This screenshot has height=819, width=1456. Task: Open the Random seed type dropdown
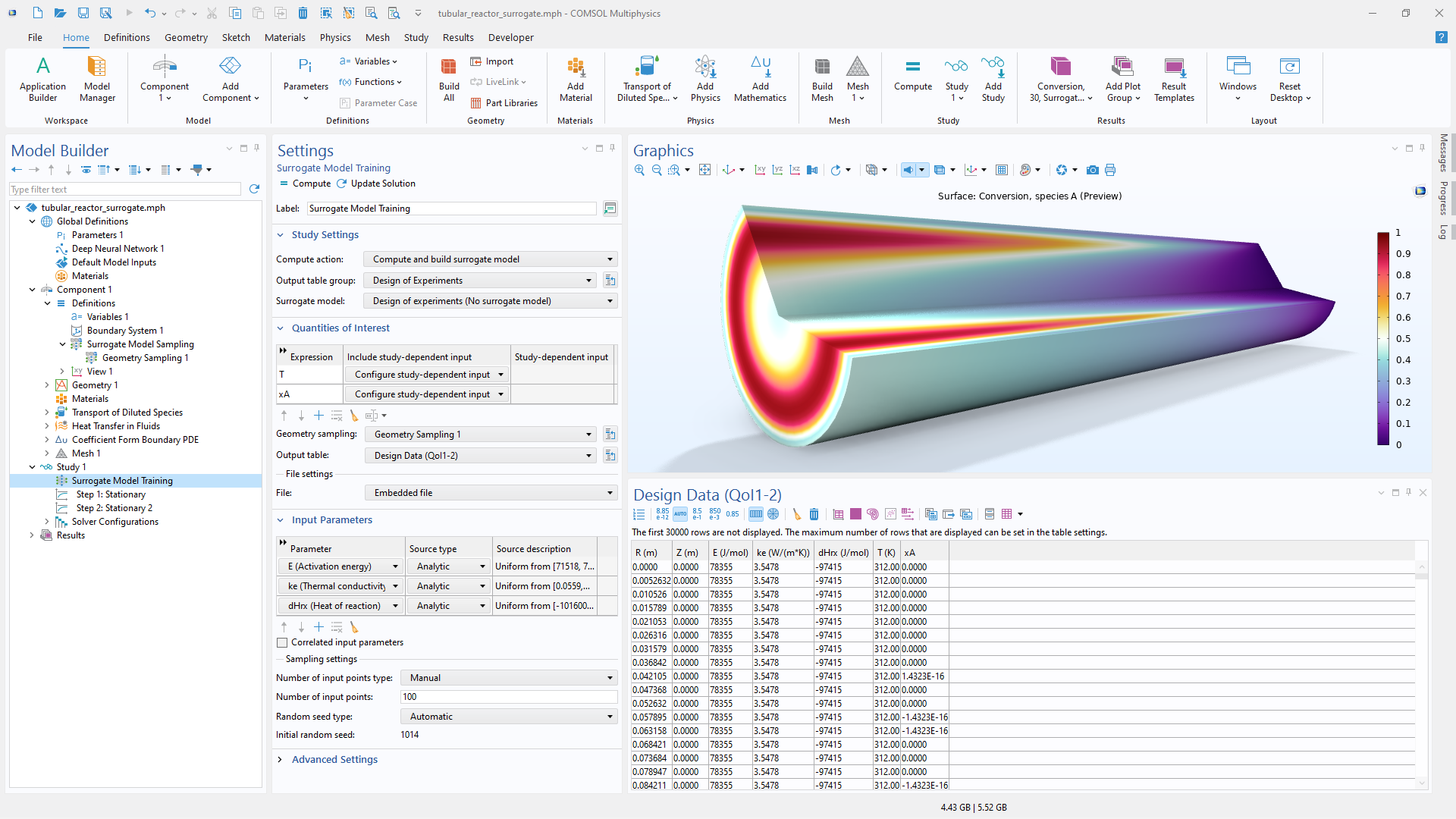coord(509,717)
